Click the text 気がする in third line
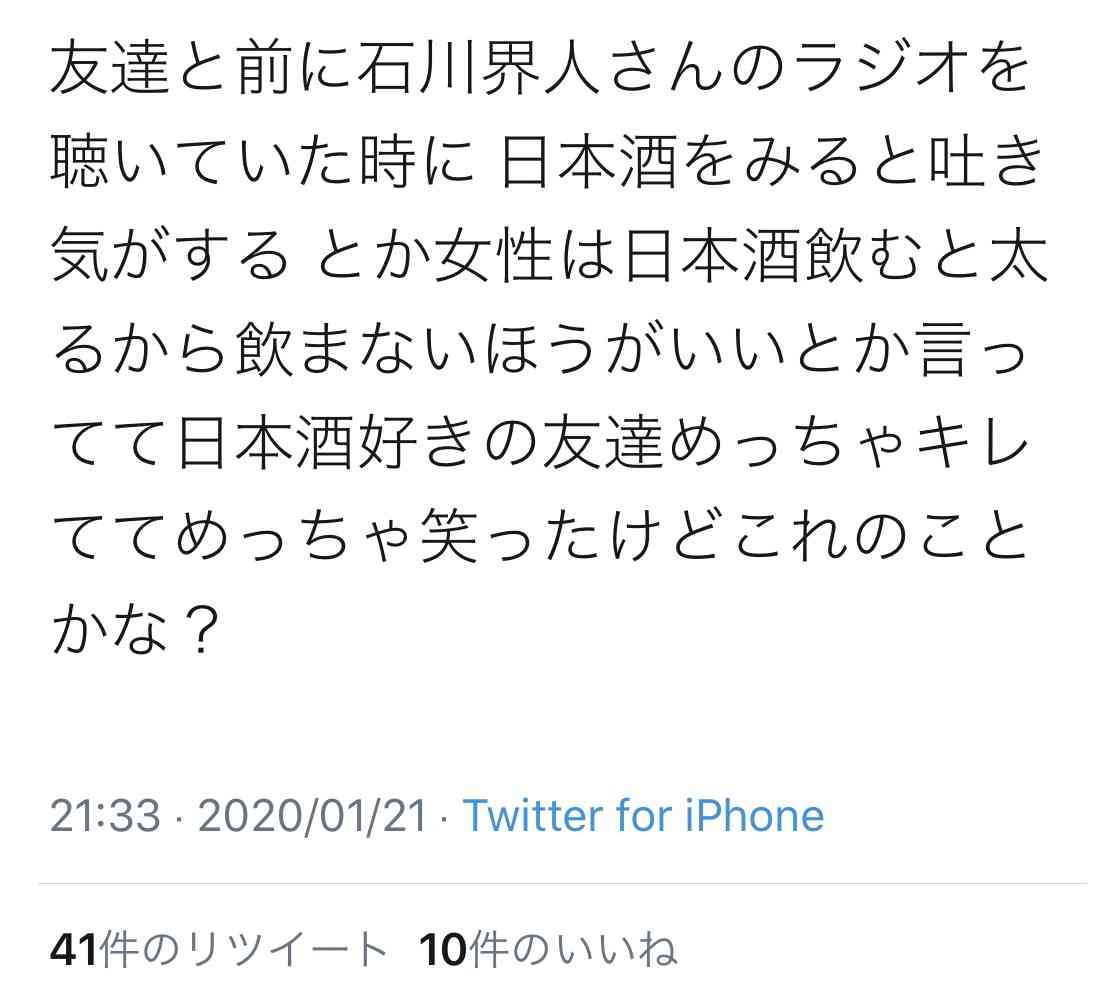Screen dimensions: 1099x1006 click(170, 255)
